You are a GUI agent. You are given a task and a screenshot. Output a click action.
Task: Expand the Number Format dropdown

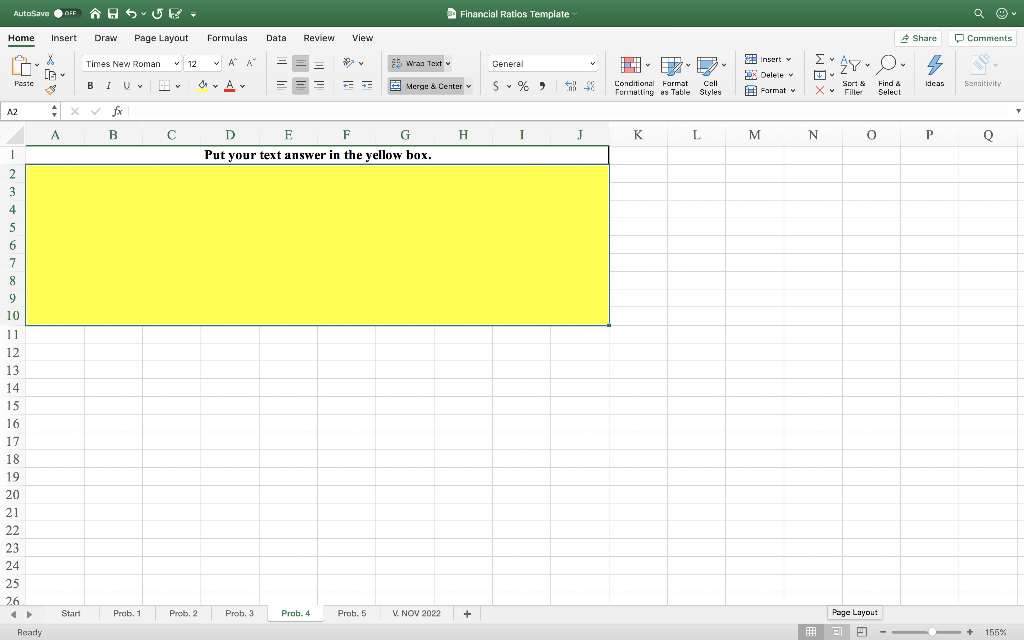593,62
